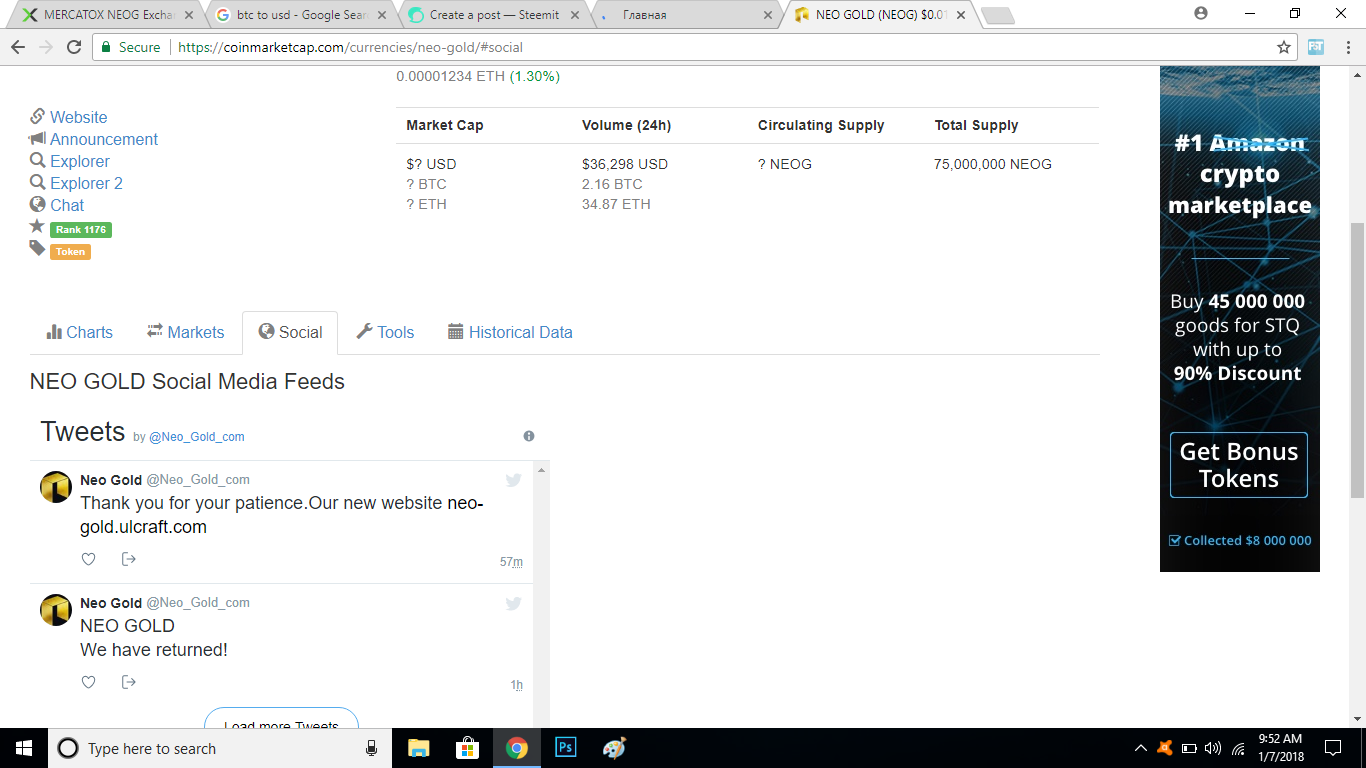Image resolution: width=1366 pixels, height=768 pixels.
Task: Click the tweet feed scroll-up arrow
Action: [542, 470]
